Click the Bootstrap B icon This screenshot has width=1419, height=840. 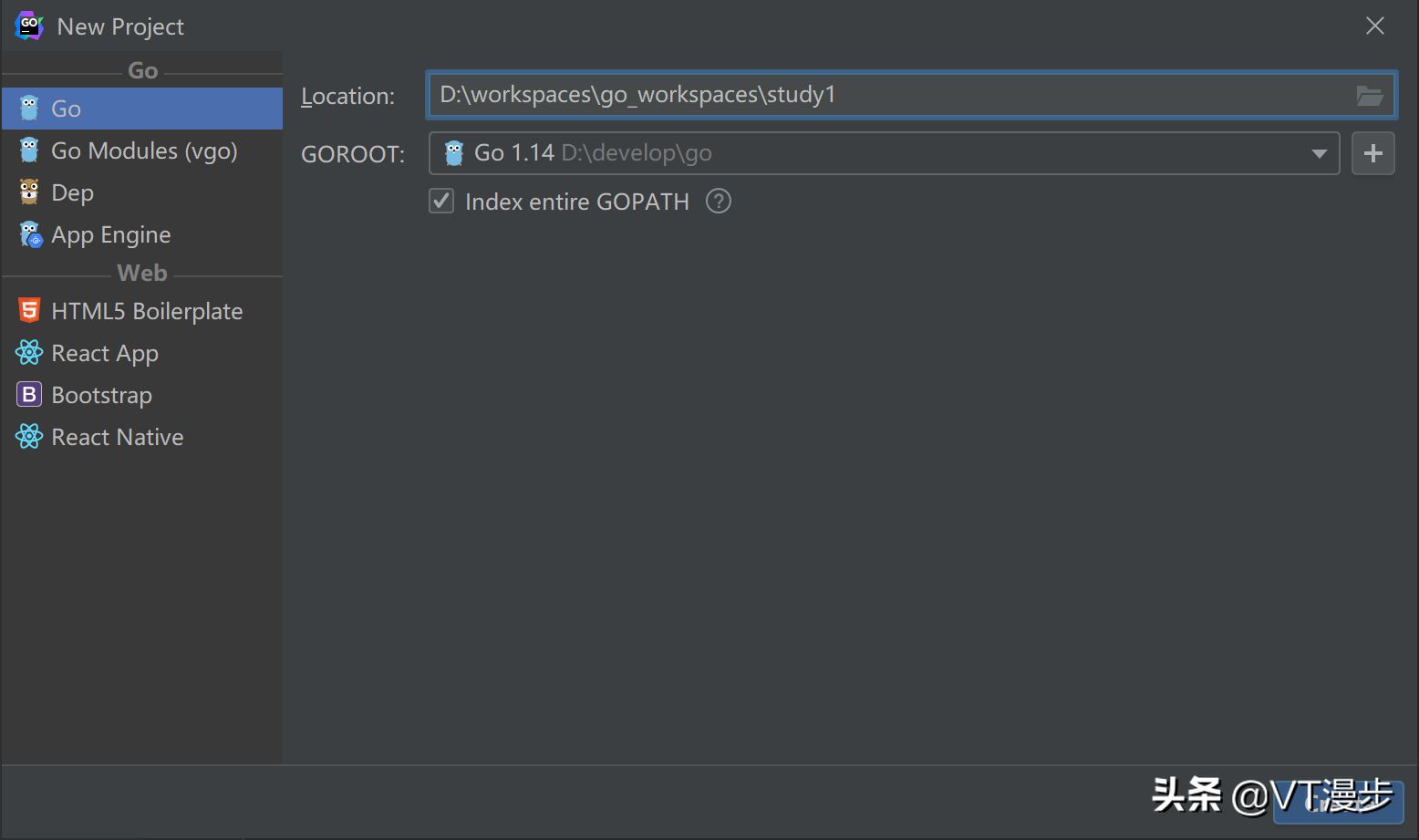(29, 394)
